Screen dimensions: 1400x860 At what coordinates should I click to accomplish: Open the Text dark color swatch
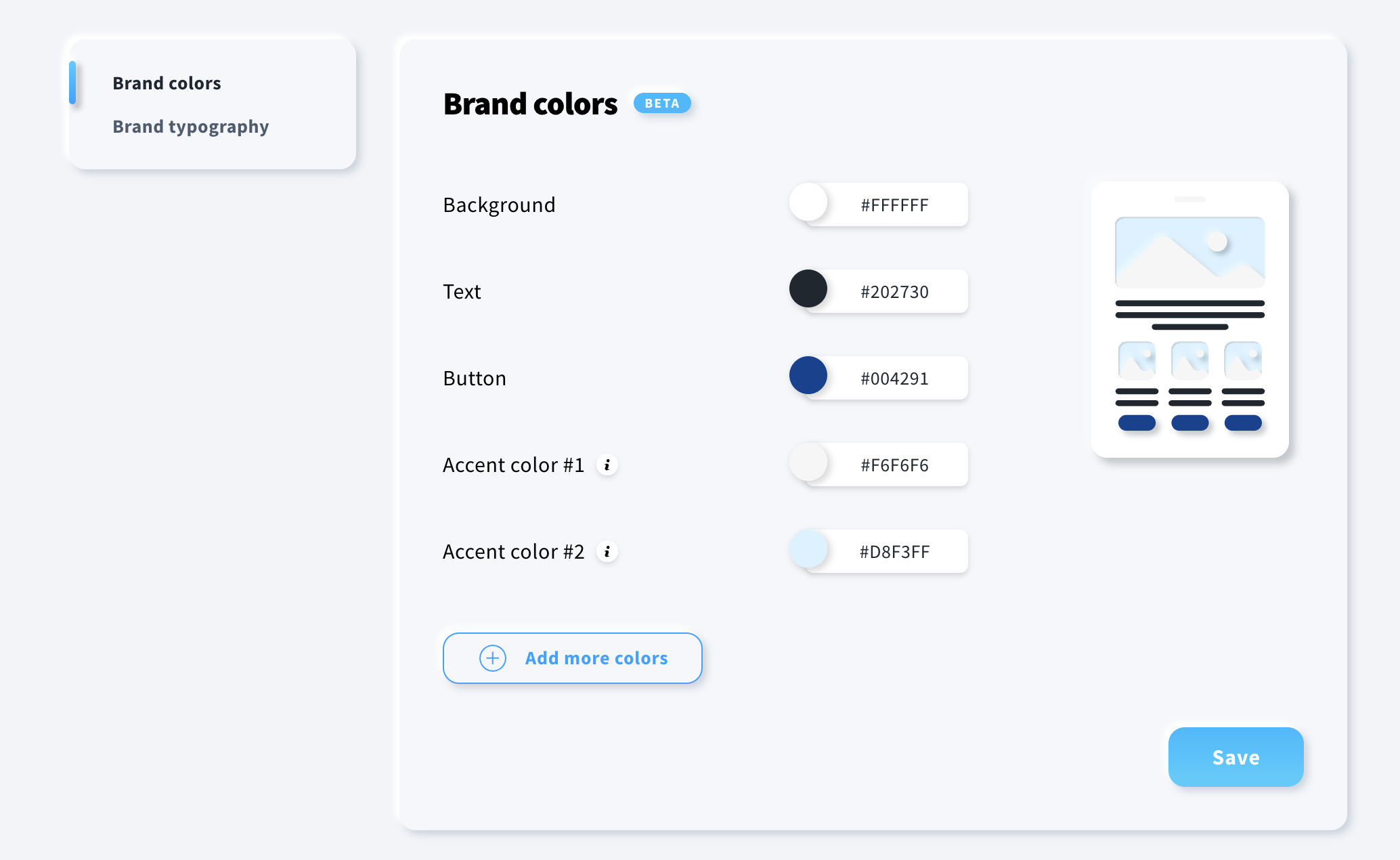pos(808,288)
